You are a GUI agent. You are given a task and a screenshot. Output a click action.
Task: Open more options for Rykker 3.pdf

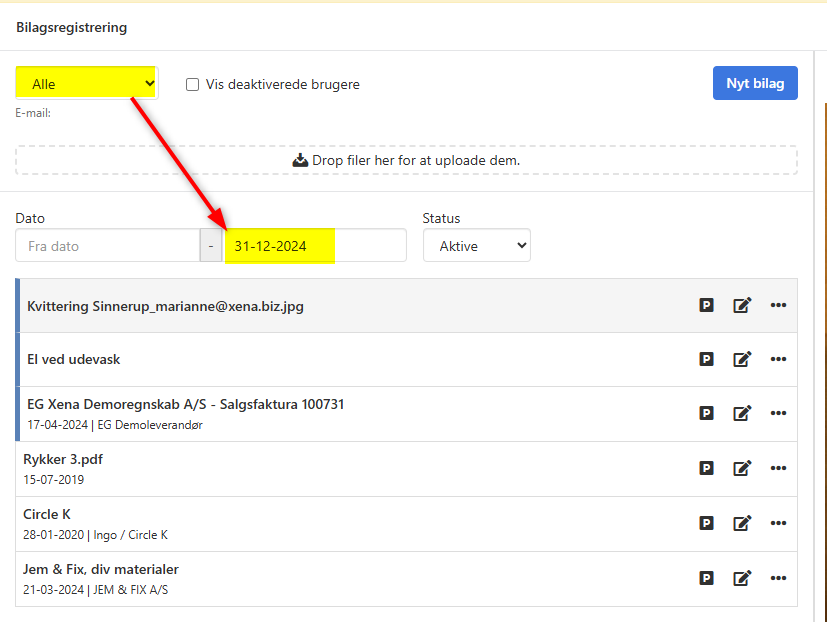point(779,468)
